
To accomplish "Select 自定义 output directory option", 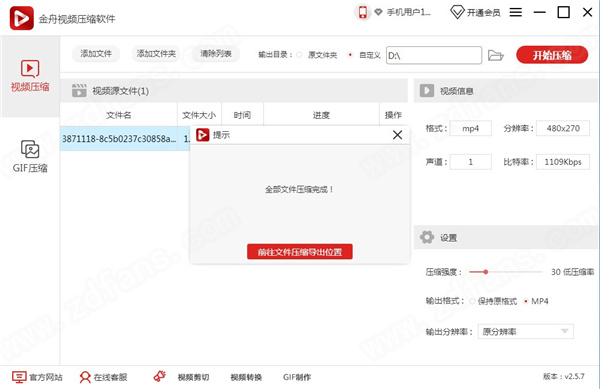I will 350,55.
